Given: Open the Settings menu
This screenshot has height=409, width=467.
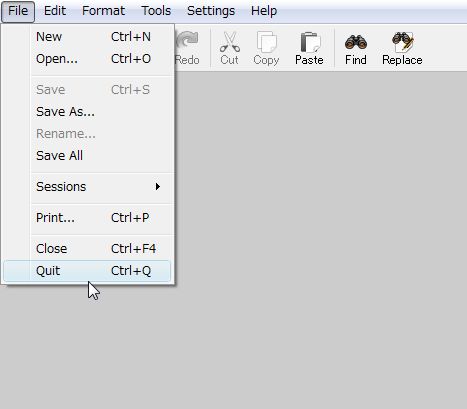Looking at the screenshot, I should point(211,11).
